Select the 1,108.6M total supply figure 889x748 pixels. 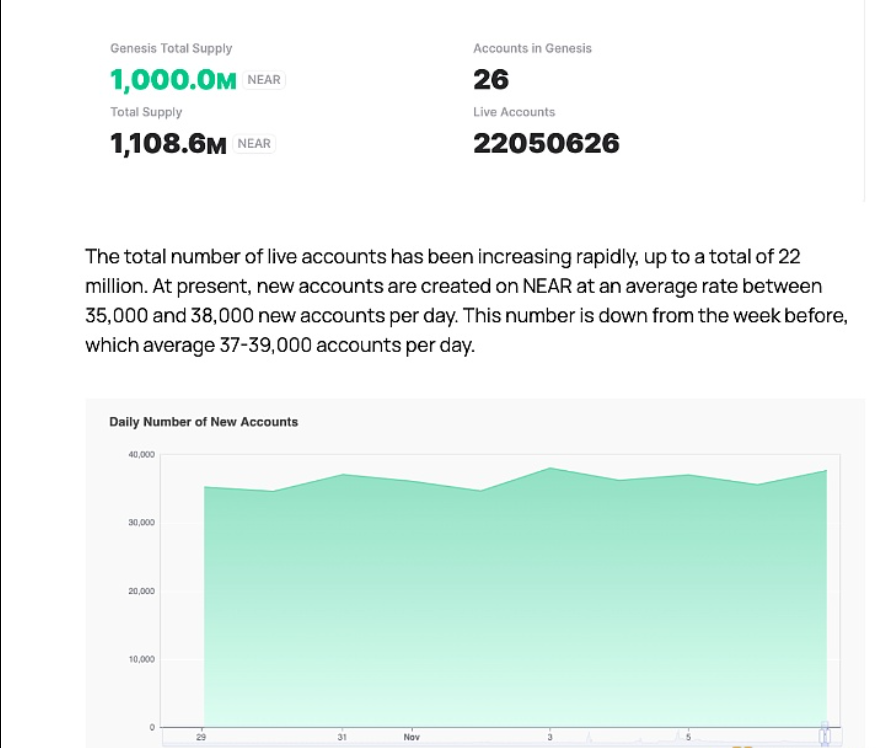coord(168,145)
